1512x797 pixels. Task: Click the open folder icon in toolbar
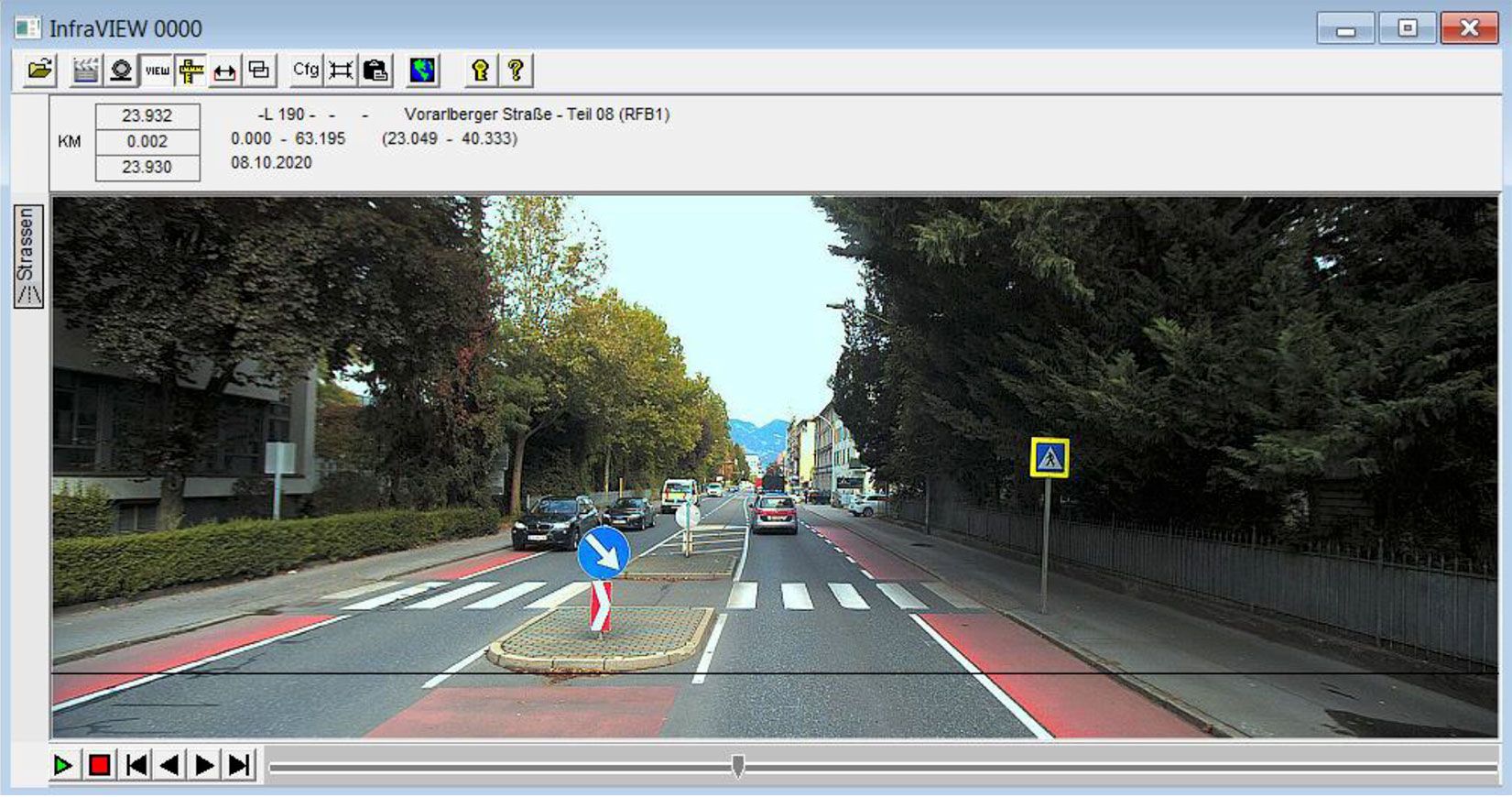pyautogui.click(x=40, y=71)
